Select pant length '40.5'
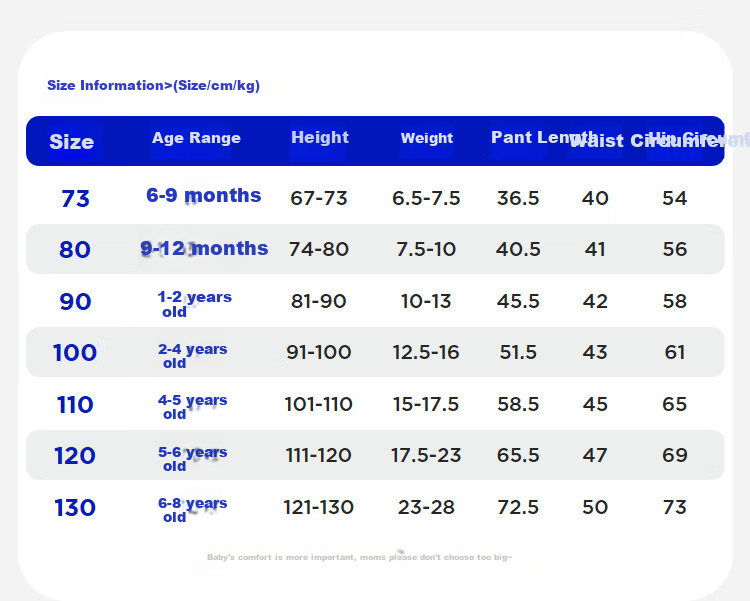The width and height of the screenshot is (750, 601). (518, 249)
